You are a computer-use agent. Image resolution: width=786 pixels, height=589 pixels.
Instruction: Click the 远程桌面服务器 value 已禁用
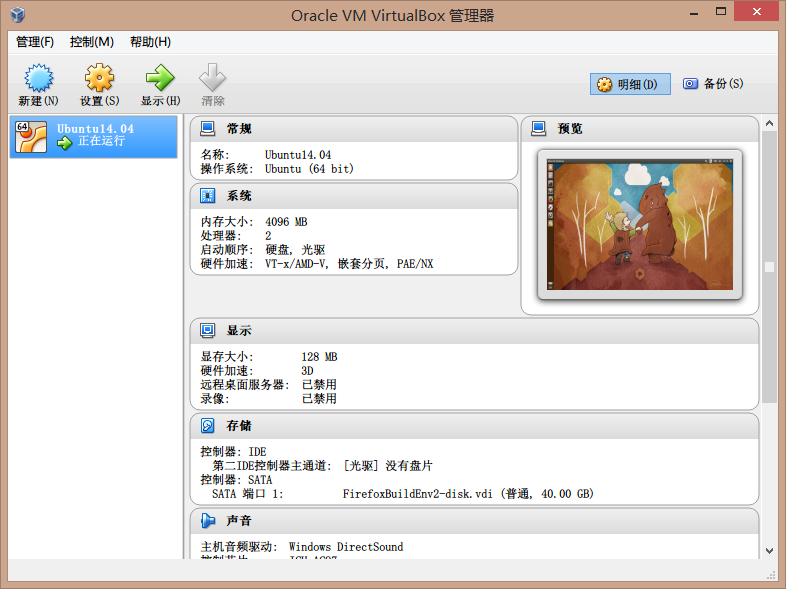coord(319,384)
